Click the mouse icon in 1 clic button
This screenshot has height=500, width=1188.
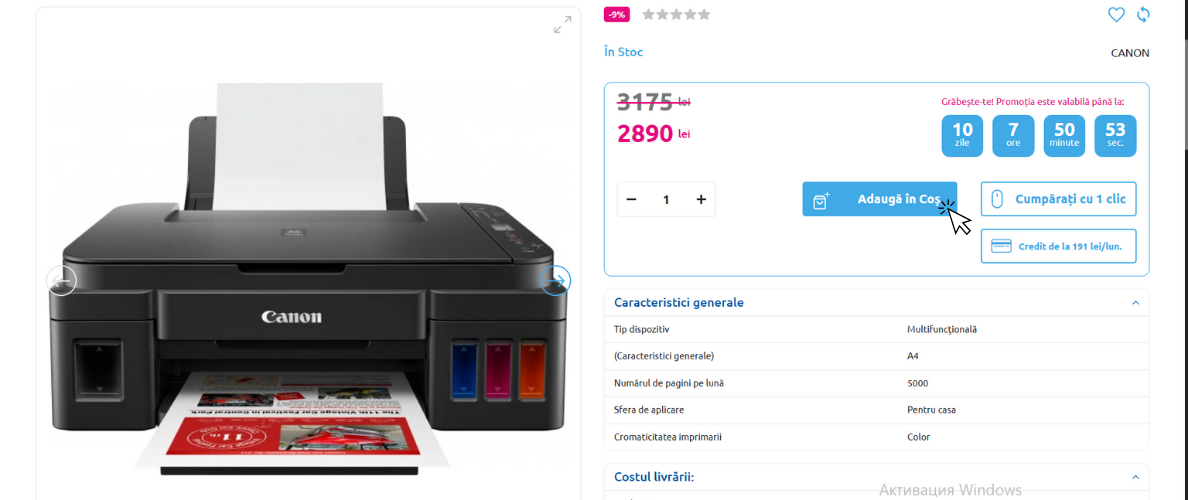[x=997, y=199]
